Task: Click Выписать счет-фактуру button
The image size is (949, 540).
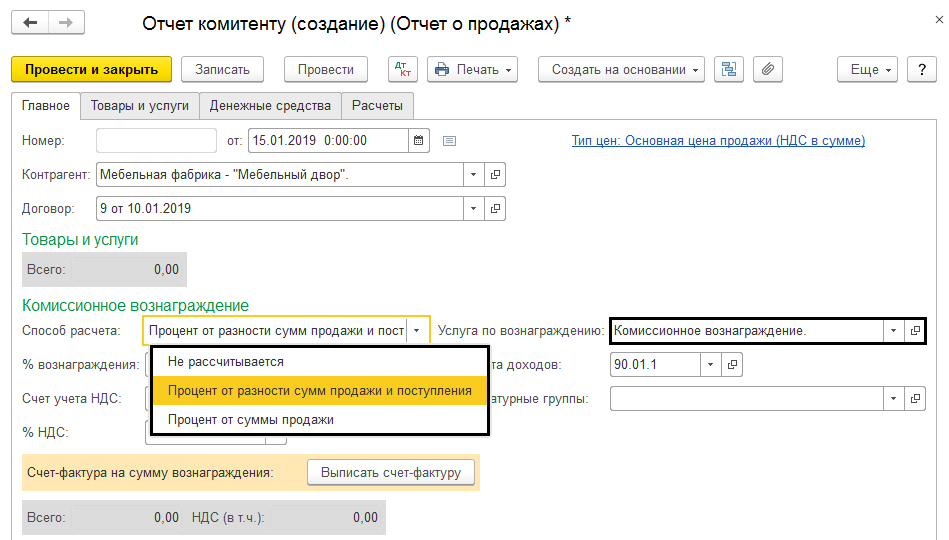Action: tap(390, 473)
